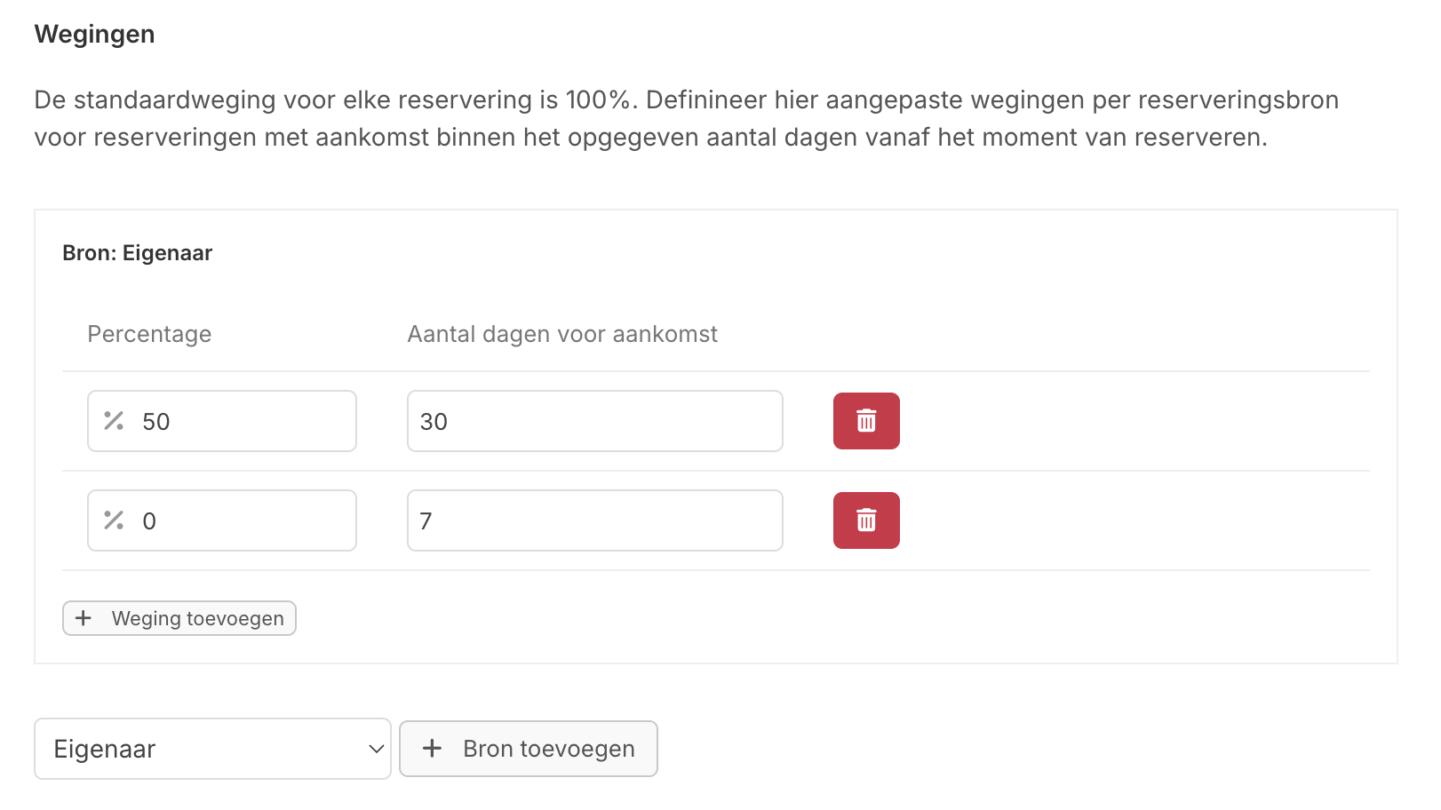Delete the 50 percent weighting row
Viewport: 1441px width, 810px height.
(866, 421)
